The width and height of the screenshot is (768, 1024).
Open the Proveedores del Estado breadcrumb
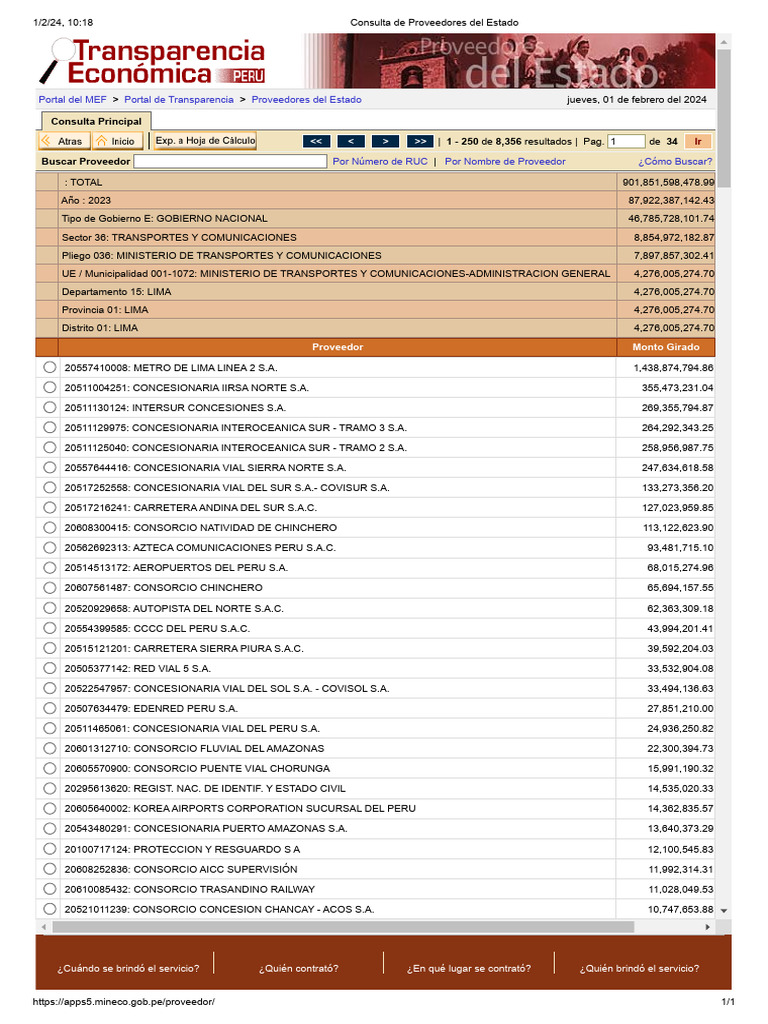[306, 99]
